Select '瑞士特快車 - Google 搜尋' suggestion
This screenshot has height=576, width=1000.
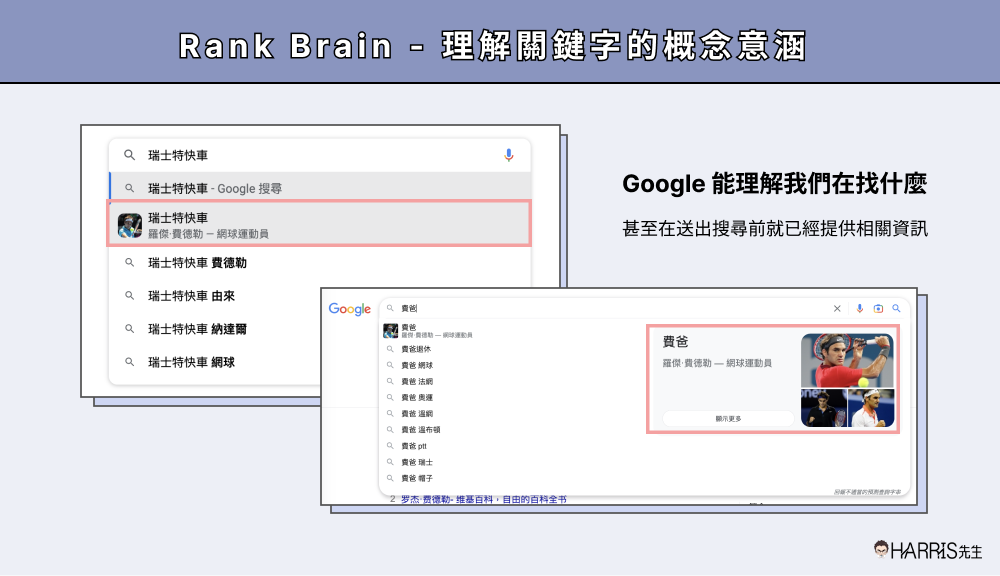coord(320,188)
